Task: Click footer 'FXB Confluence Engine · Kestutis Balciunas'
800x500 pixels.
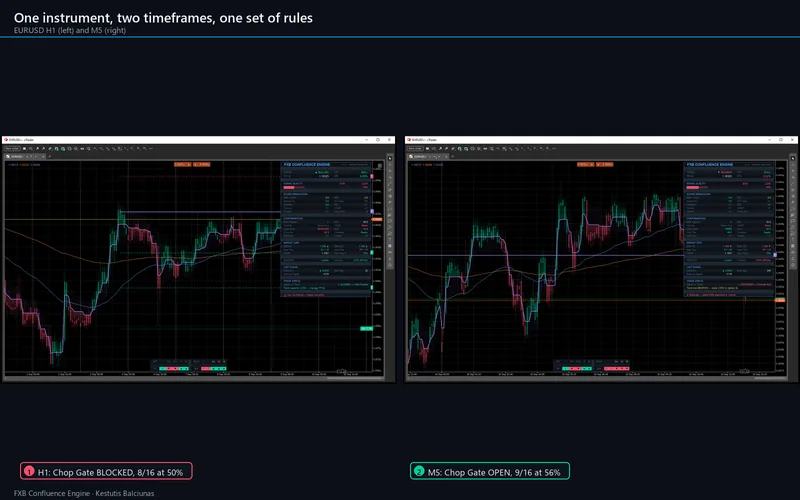Action: pyautogui.click(x=84, y=493)
